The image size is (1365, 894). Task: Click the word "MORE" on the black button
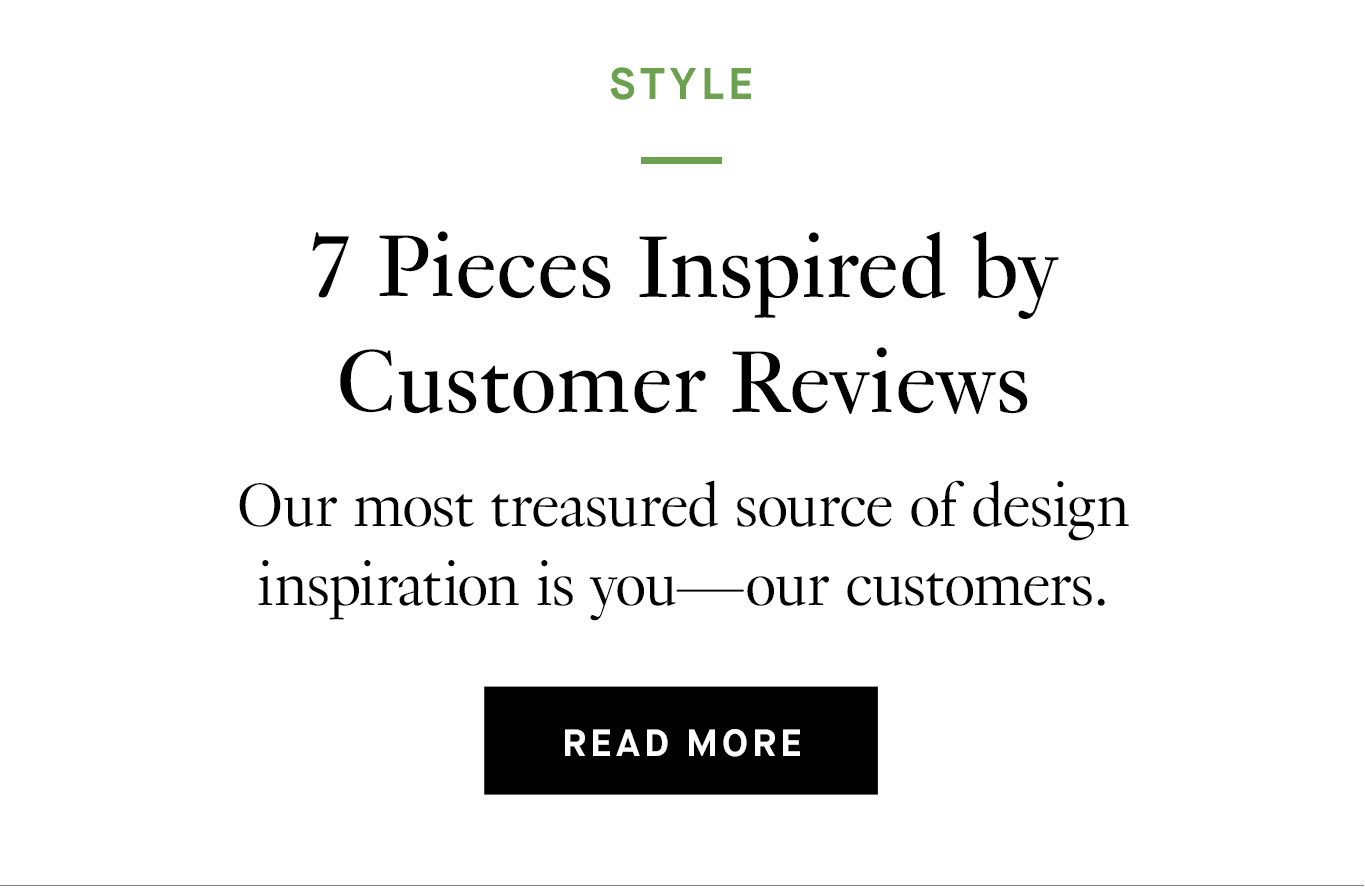pyautogui.click(x=745, y=743)
